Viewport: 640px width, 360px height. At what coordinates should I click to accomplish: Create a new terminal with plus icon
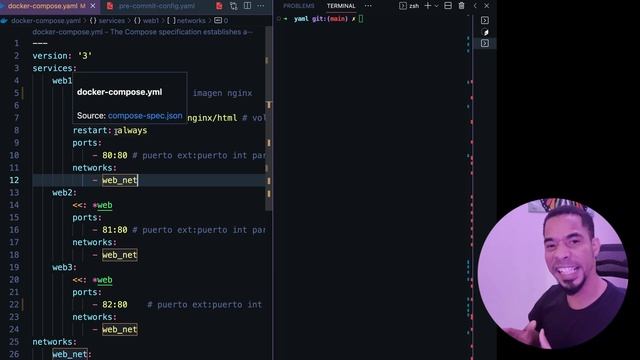pyautogui.click(x=427, y=6)
